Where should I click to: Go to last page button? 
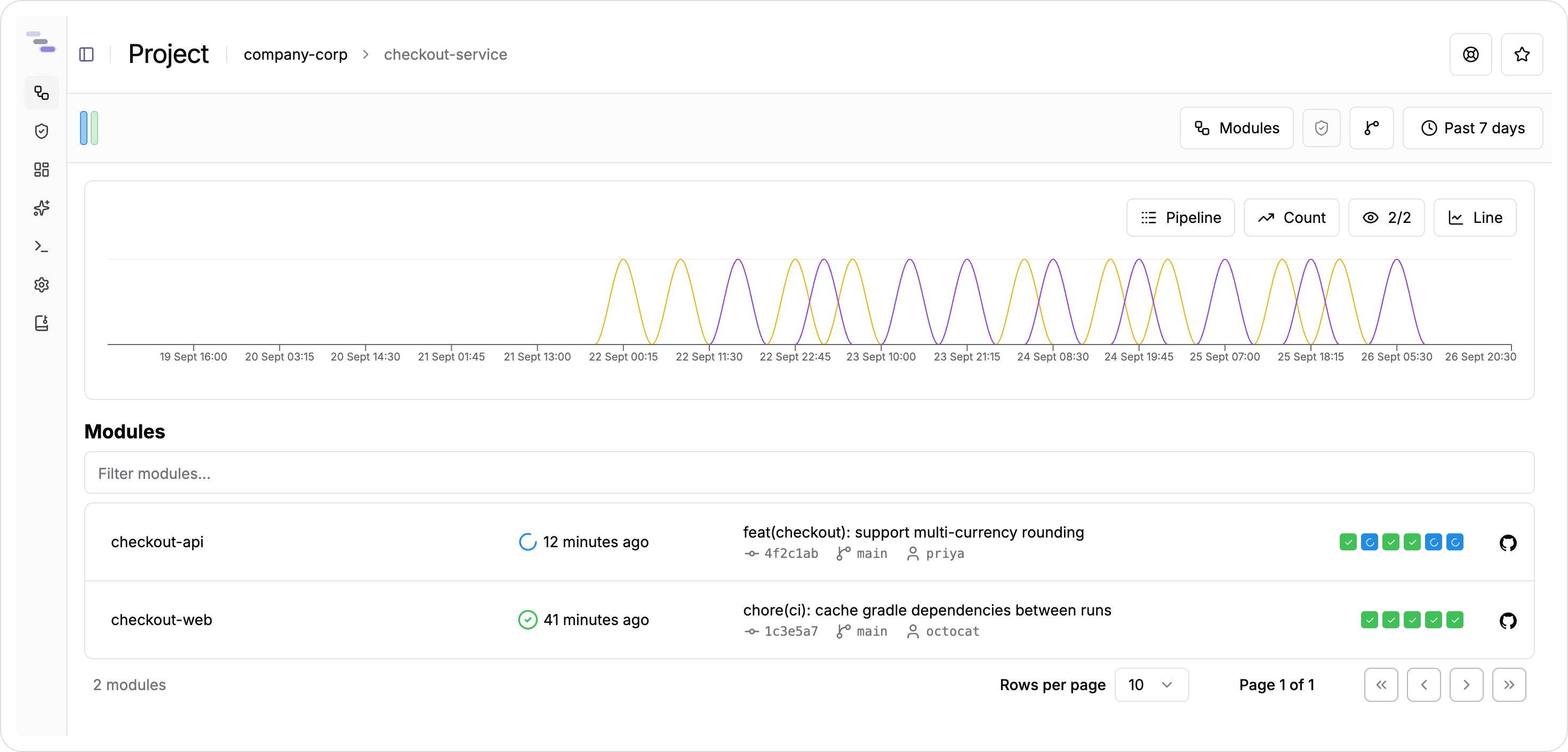[x=1508, y=684]
